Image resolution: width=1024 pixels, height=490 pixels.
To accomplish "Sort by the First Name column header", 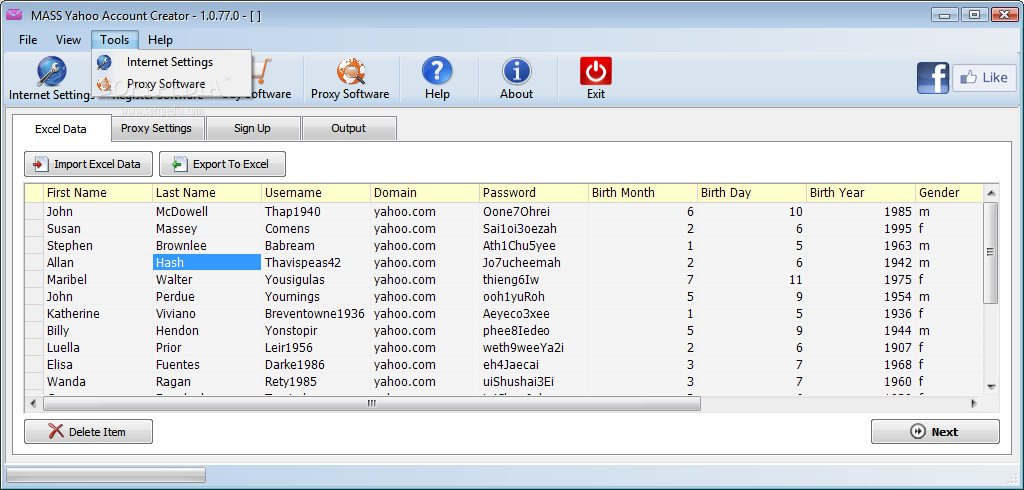I will (98, 193).
